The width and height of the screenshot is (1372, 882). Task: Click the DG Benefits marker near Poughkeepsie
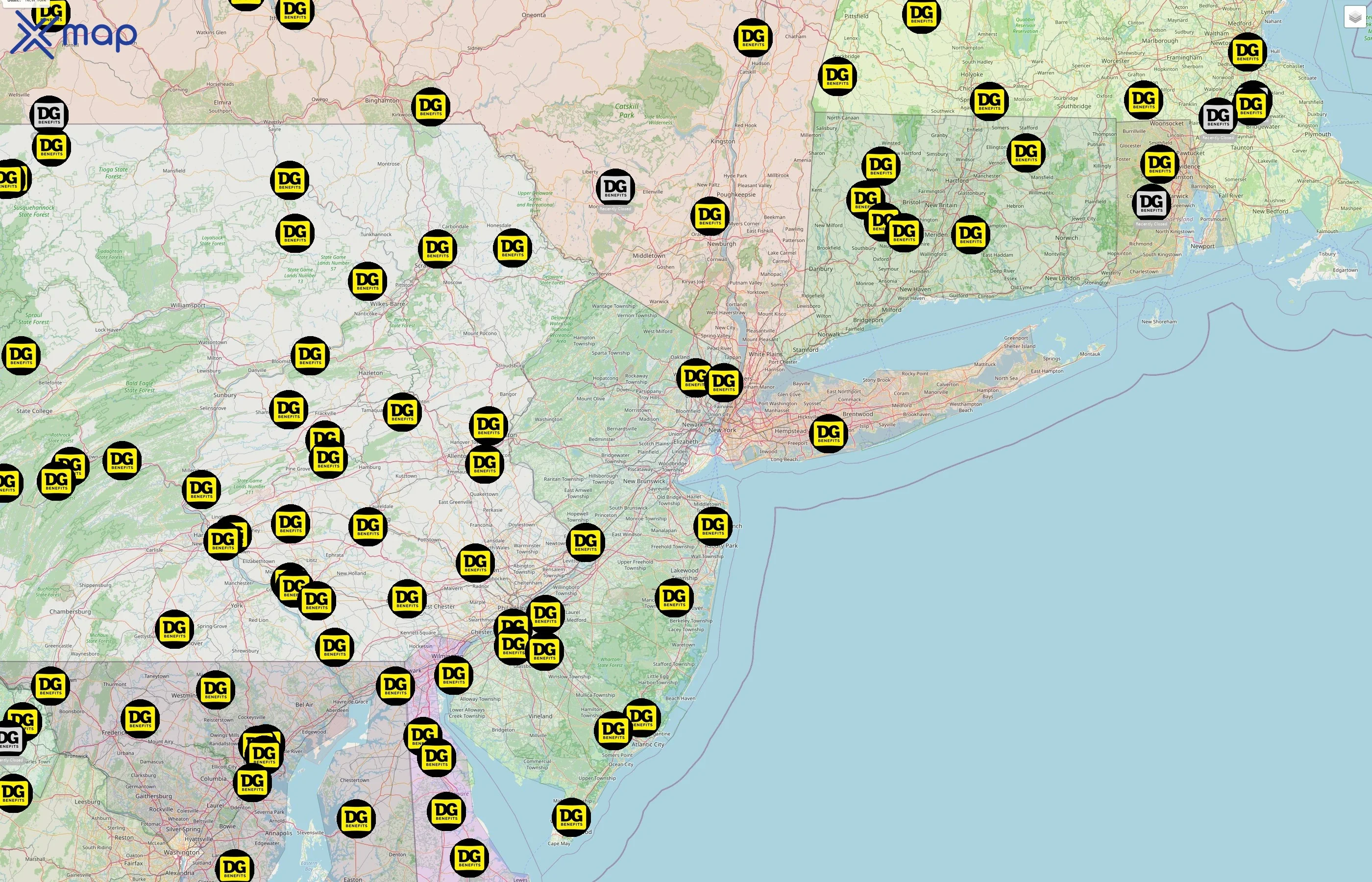(x=709, y=217)
